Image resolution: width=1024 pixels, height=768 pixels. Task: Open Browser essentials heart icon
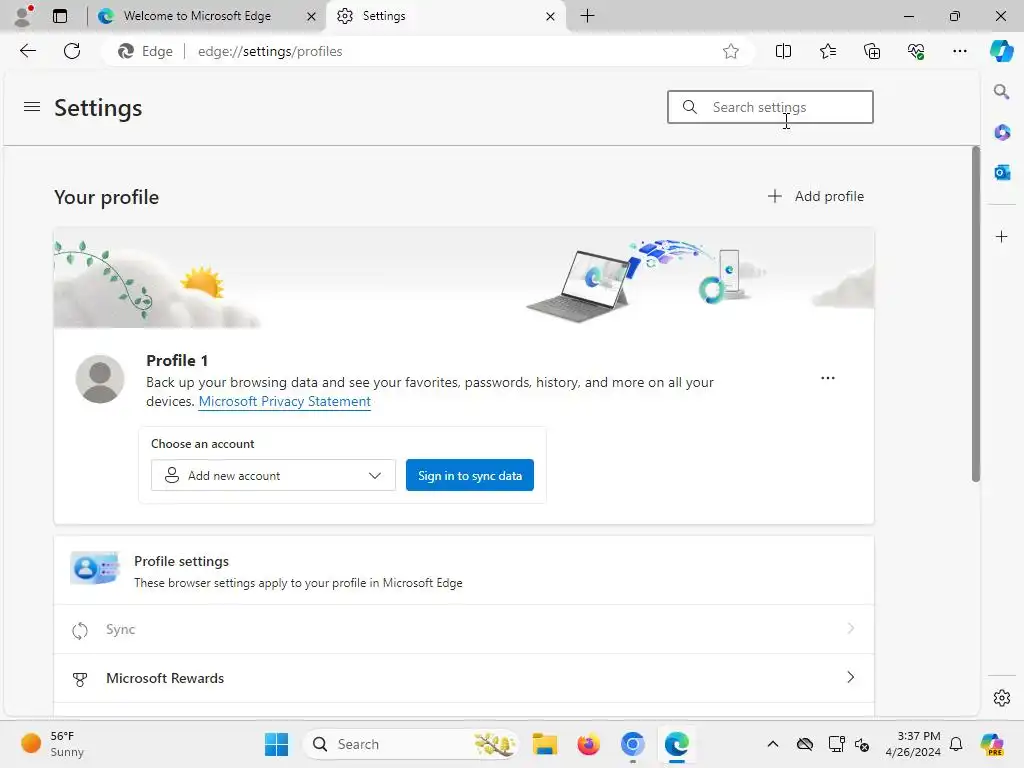(916, 51)
